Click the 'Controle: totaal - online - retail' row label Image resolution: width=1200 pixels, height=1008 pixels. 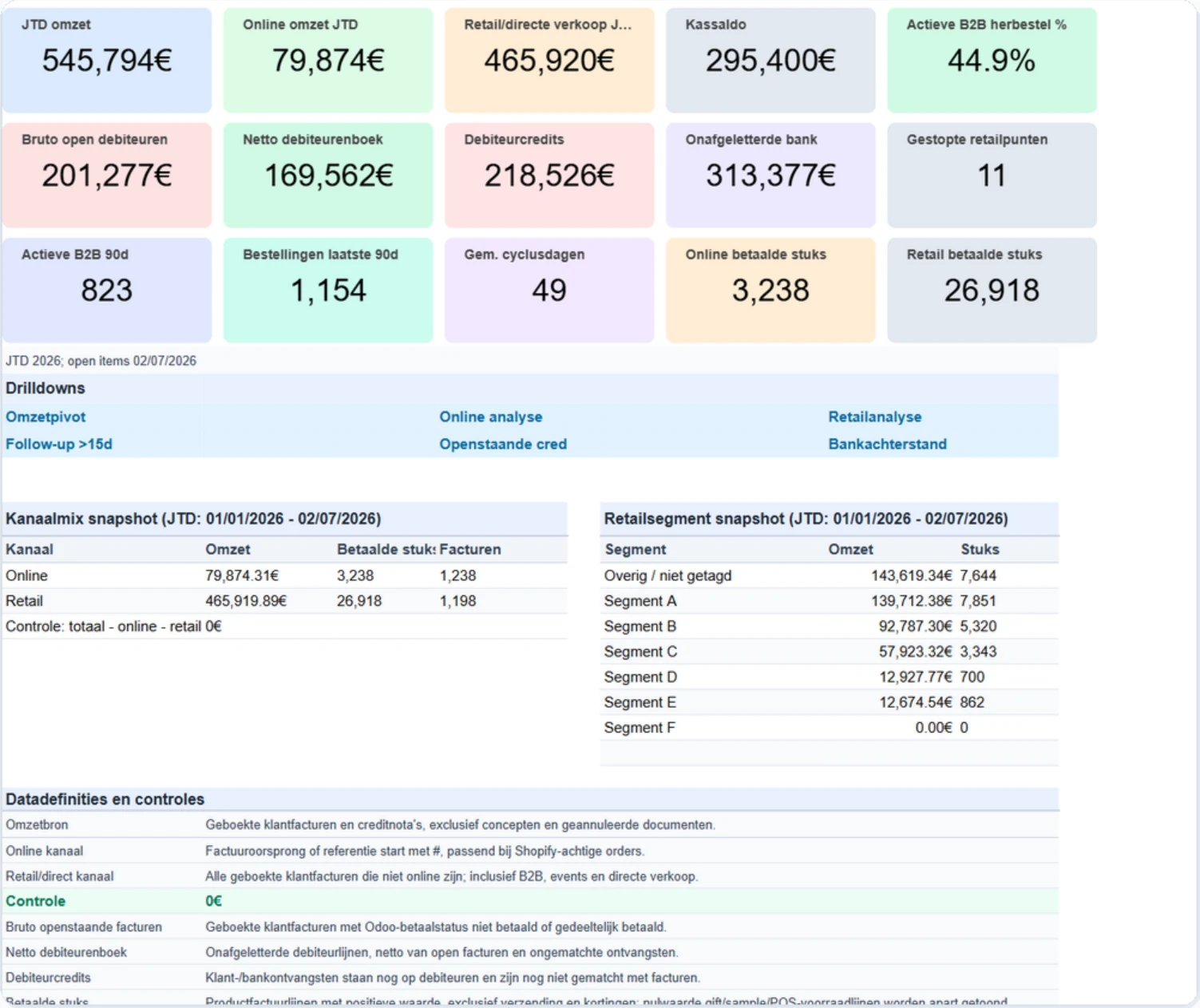pos(103,627)
